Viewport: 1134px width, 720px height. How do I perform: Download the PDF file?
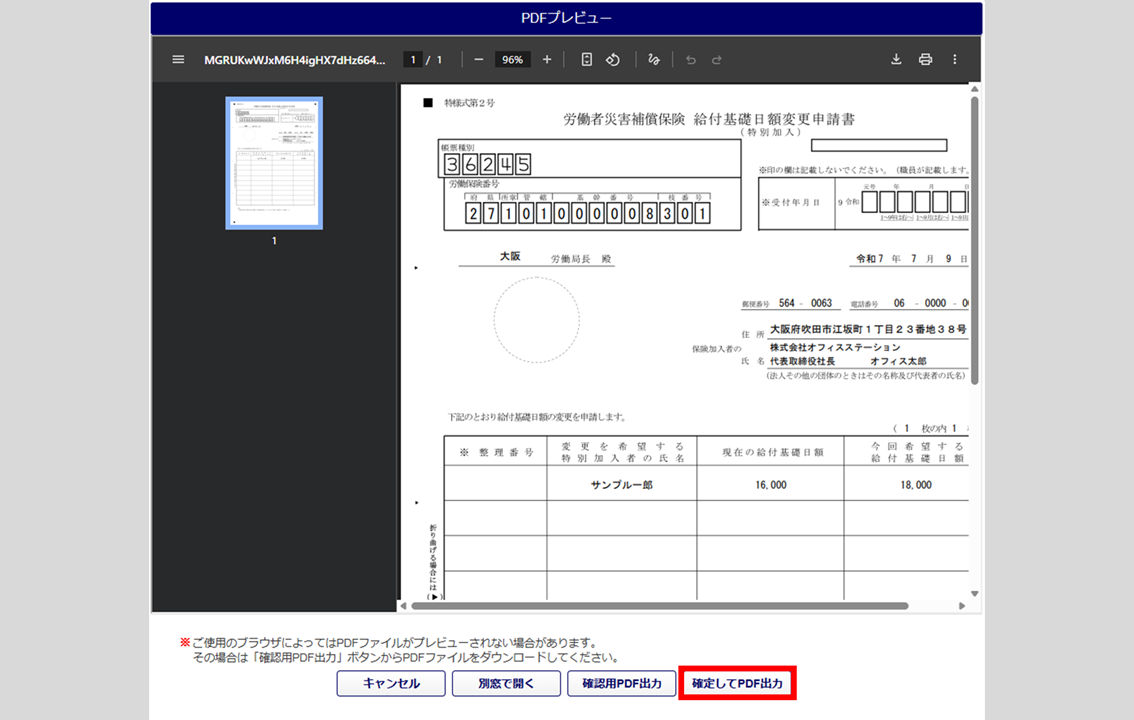tap(896, 60)
